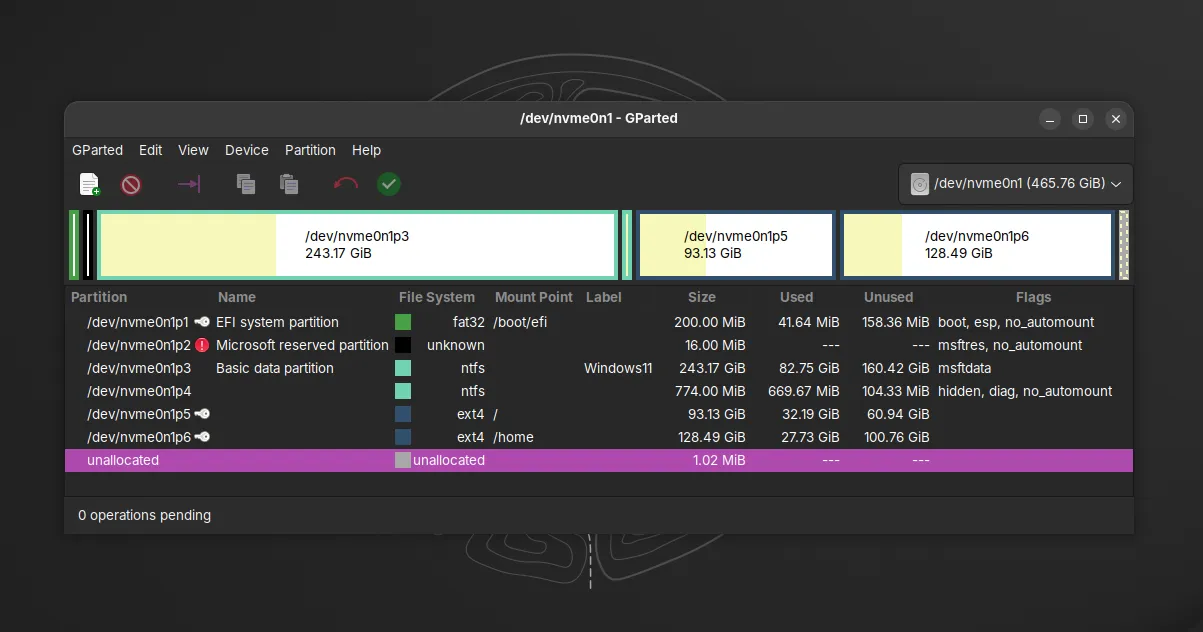The image size is (1203, 632).
Task: Open the Device menu
Action: click(246, 150)
